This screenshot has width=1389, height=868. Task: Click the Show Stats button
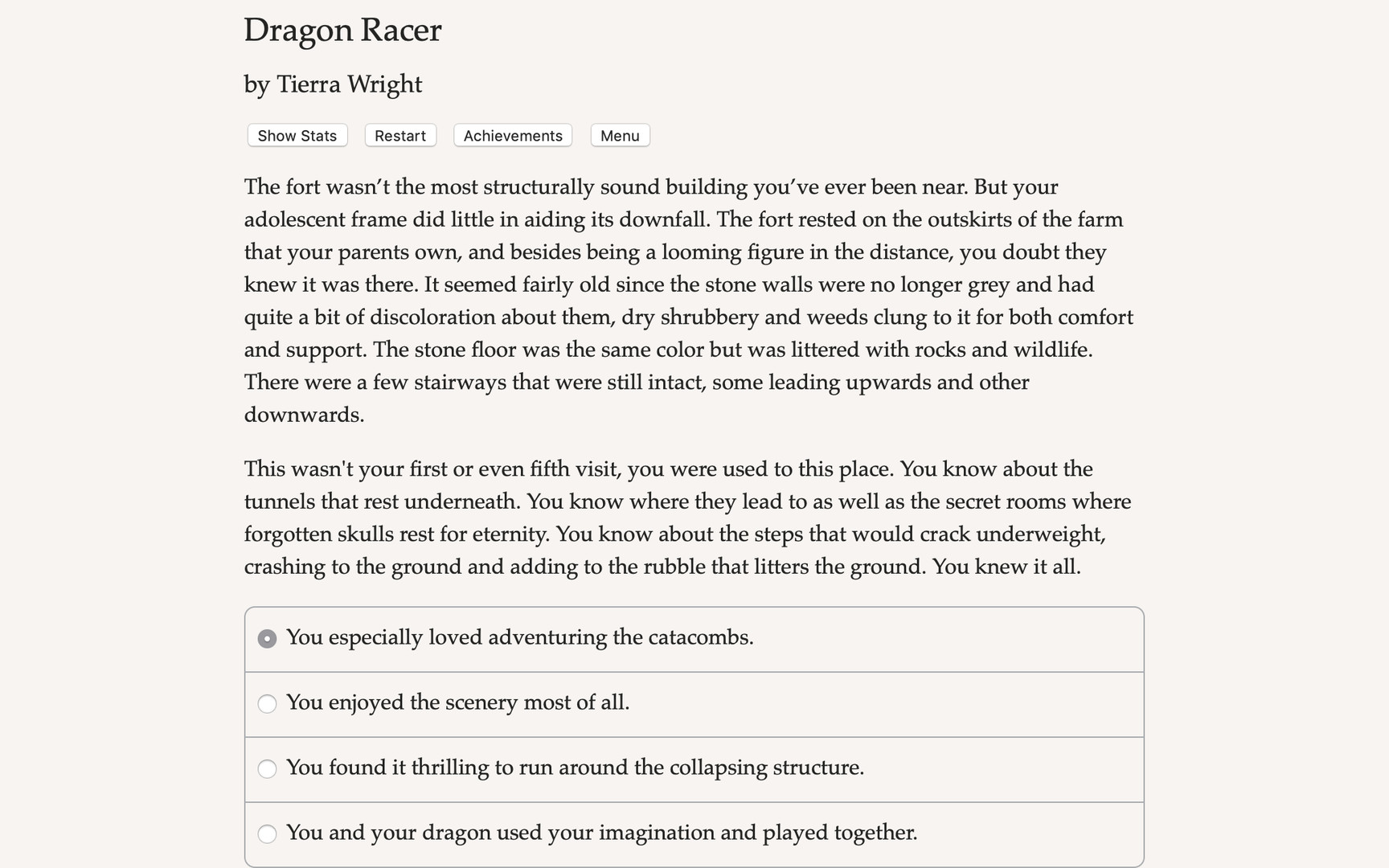296,135
